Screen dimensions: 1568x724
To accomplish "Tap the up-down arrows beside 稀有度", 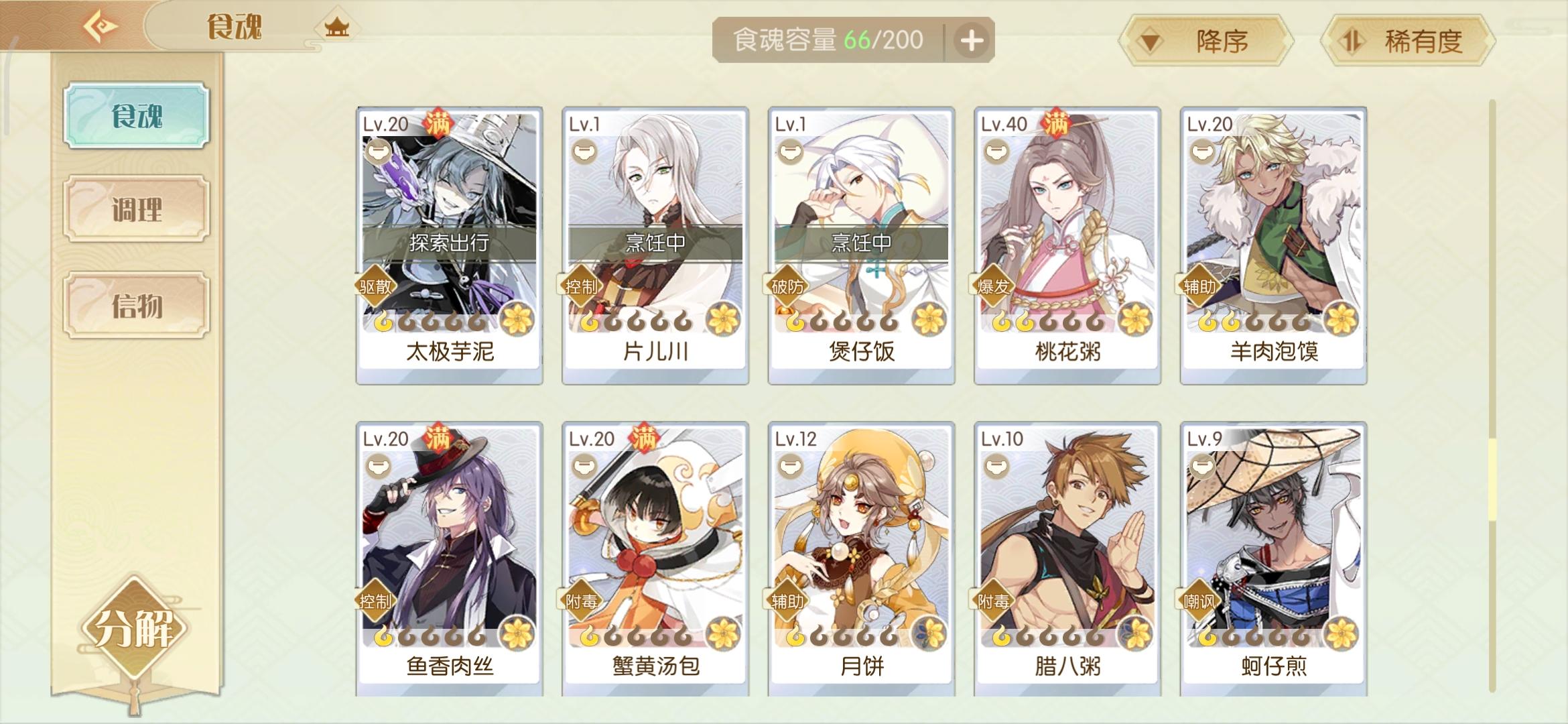I will [1352, 42].
